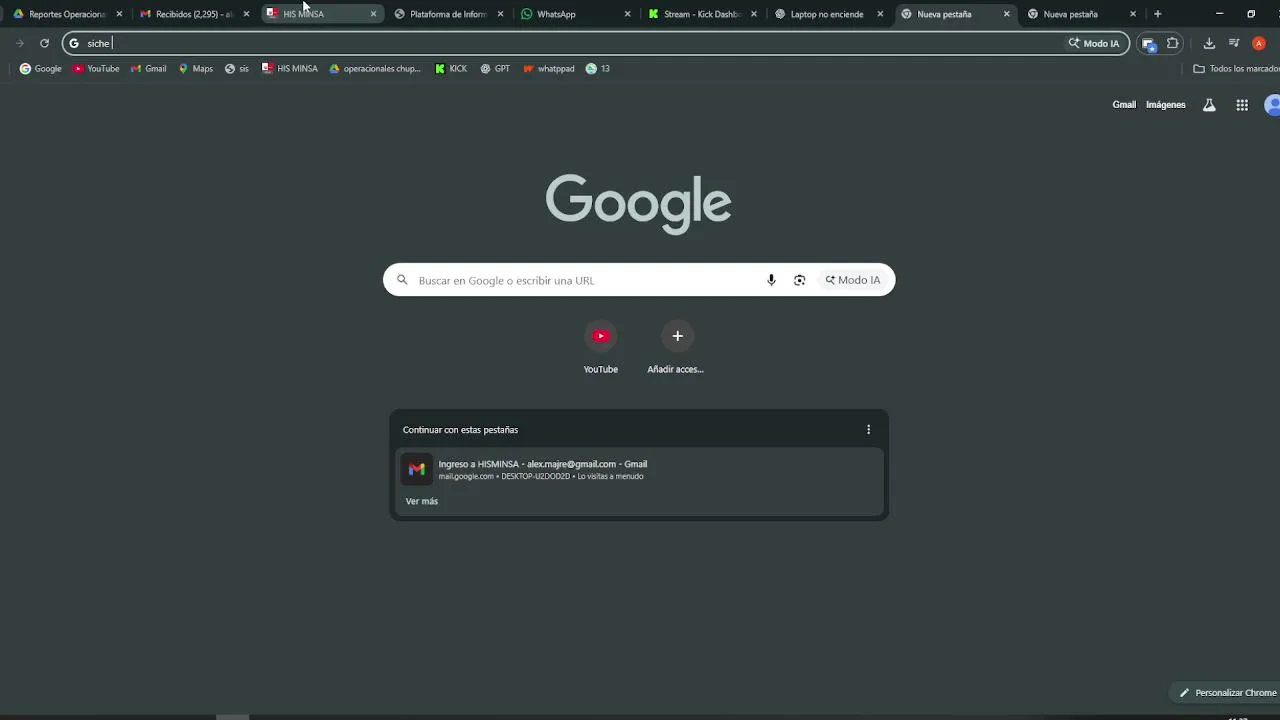Select the first Nueva pestaña tab
1280x720 pixels.
(x=956, y=14)
